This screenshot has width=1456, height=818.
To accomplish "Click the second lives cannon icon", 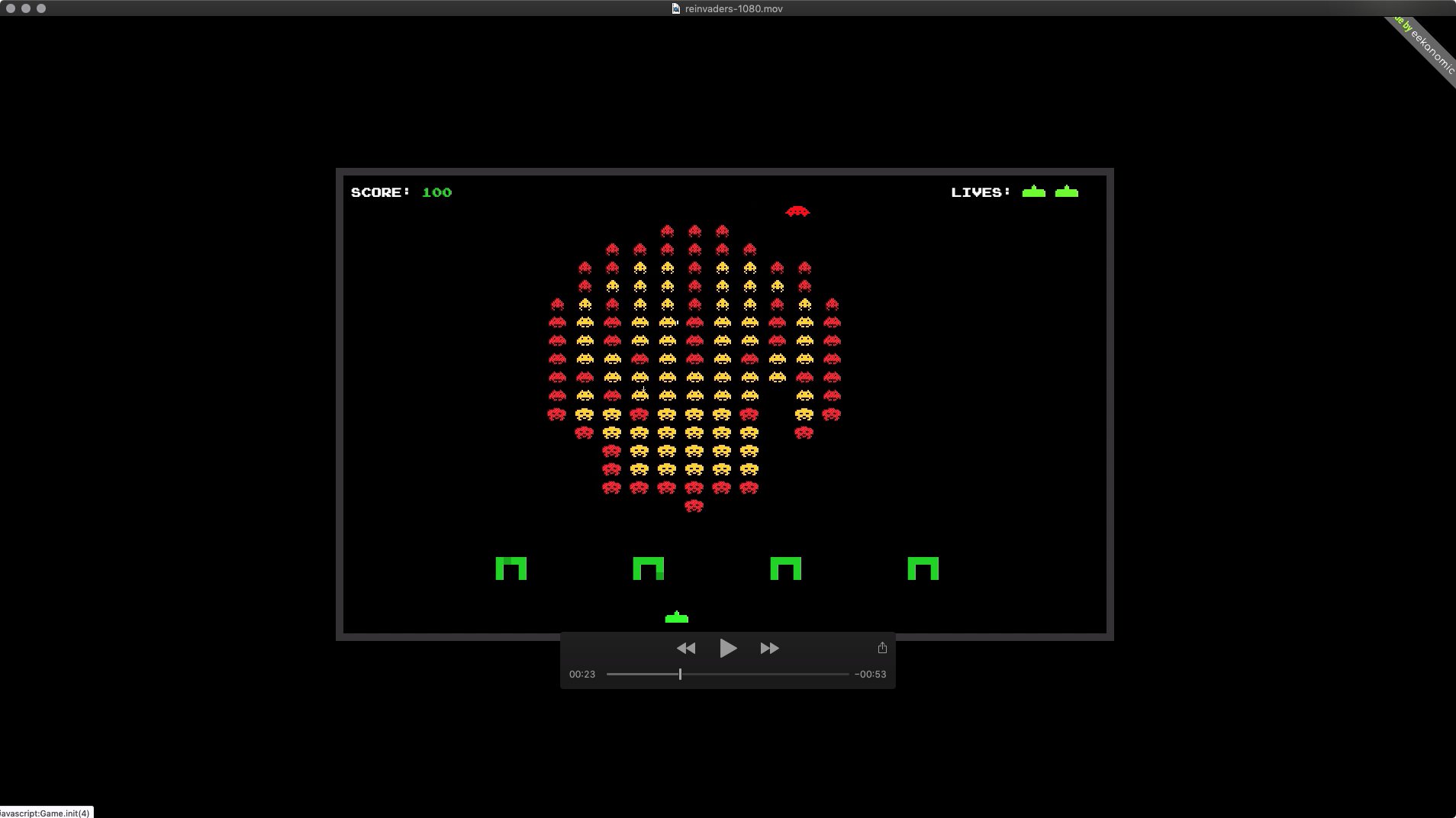I will tap(1067, 192).
